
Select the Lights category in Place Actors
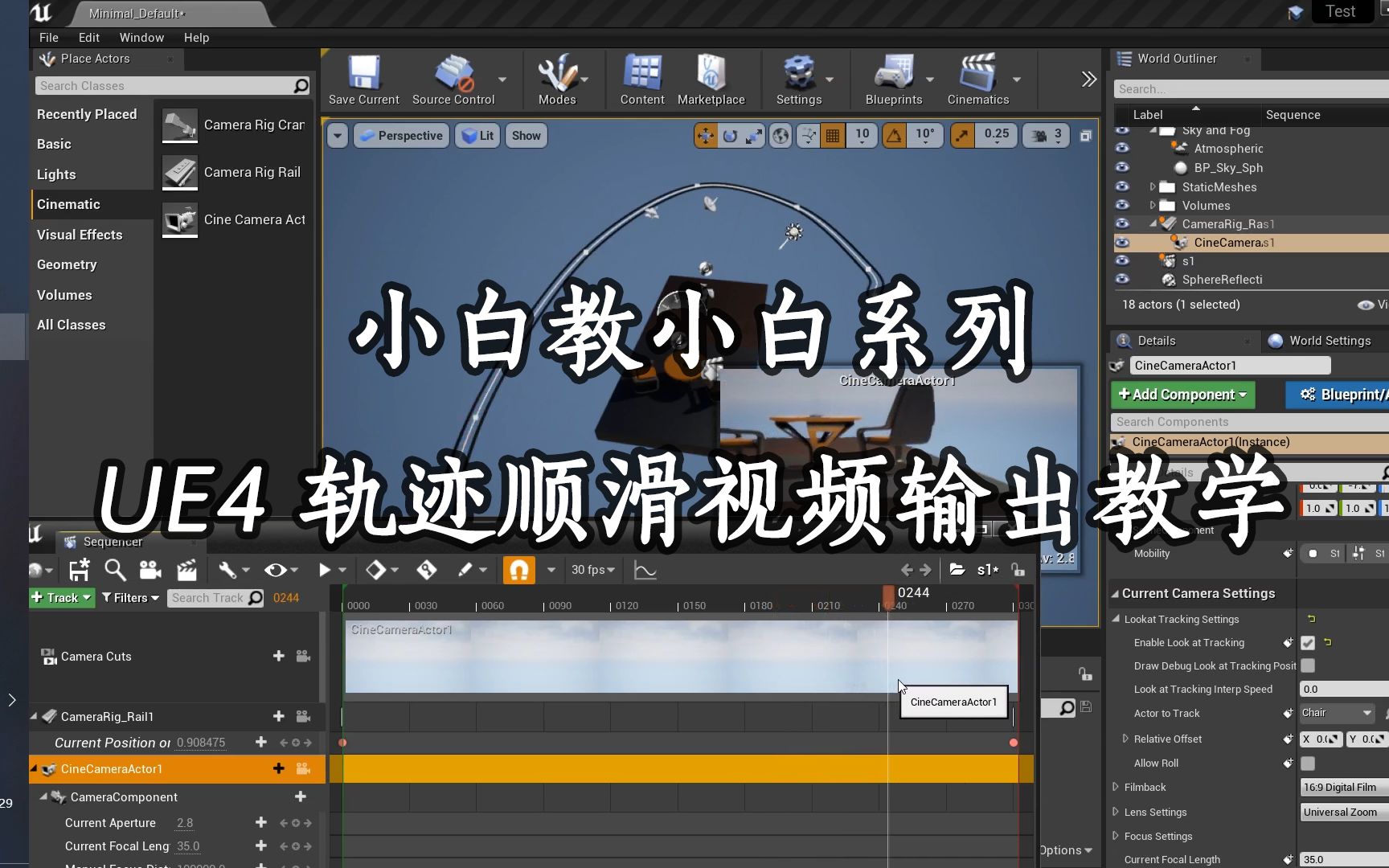pyautogui.click(x=56, y=174)
